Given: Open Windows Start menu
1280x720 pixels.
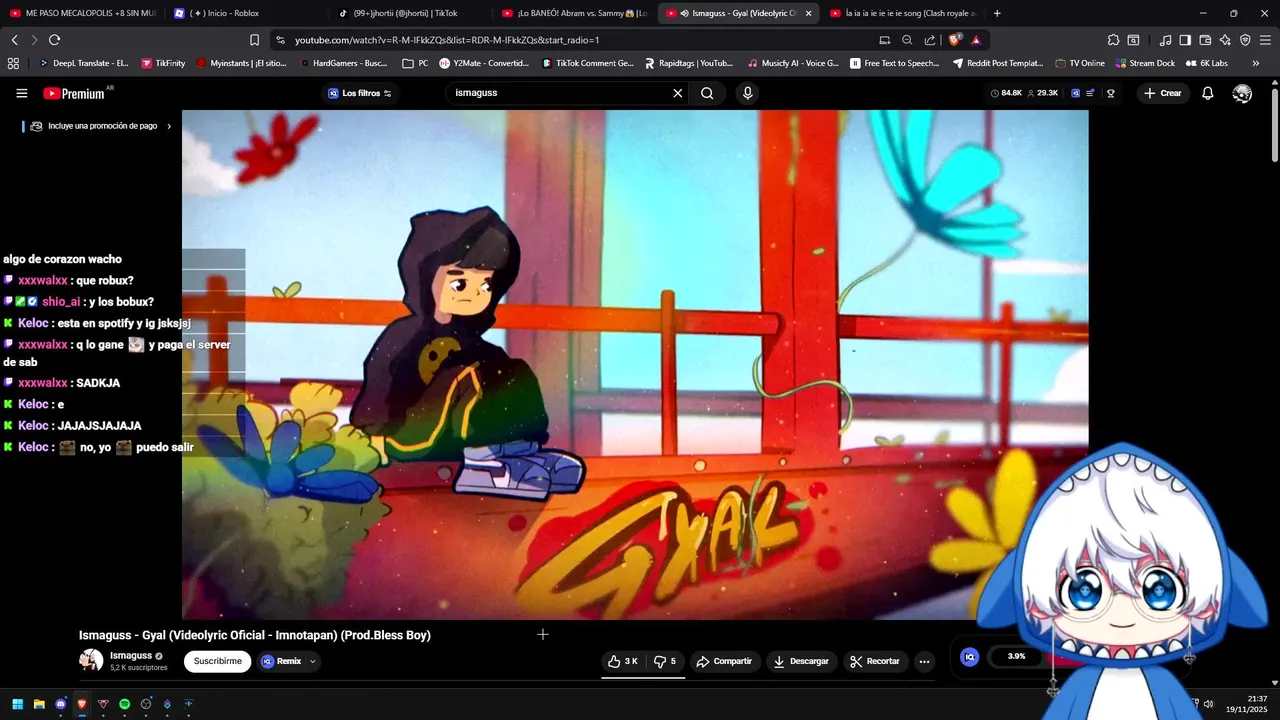Looking at the screenshot, I should (x=17, y=704).
